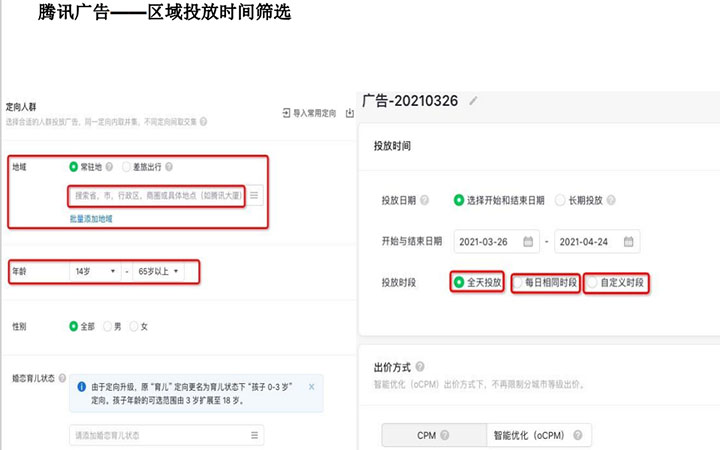Open the end date calendar icon for 2021-04-24

(x=627, y=241)
